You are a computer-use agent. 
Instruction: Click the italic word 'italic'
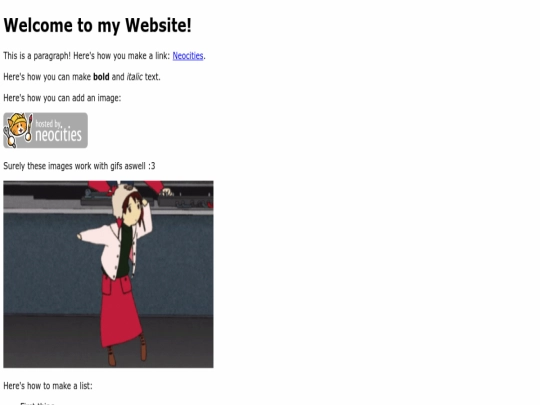click(x=134, y=77)
